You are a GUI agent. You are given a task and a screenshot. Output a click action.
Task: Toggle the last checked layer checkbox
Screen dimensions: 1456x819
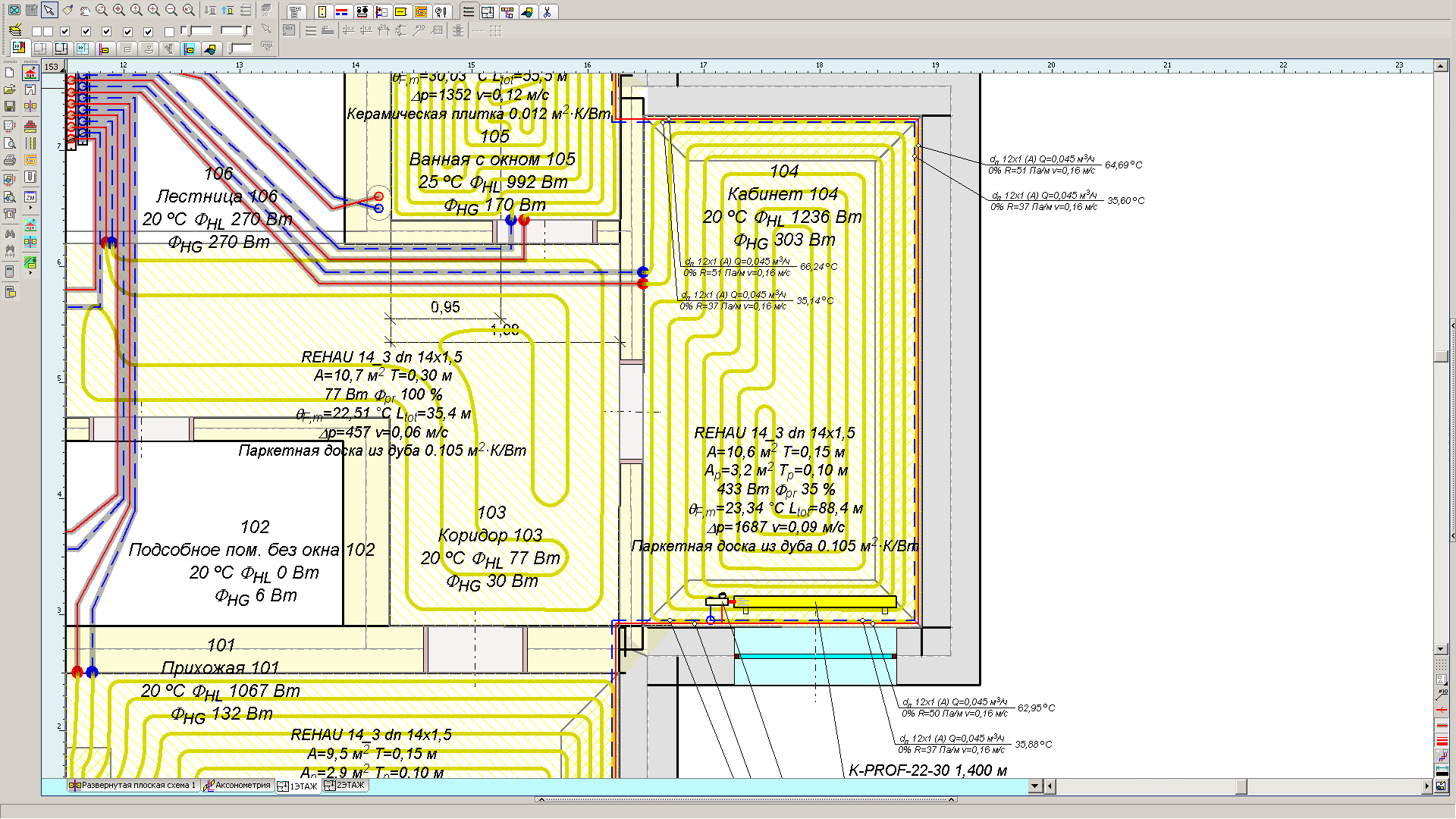(148, 32)
